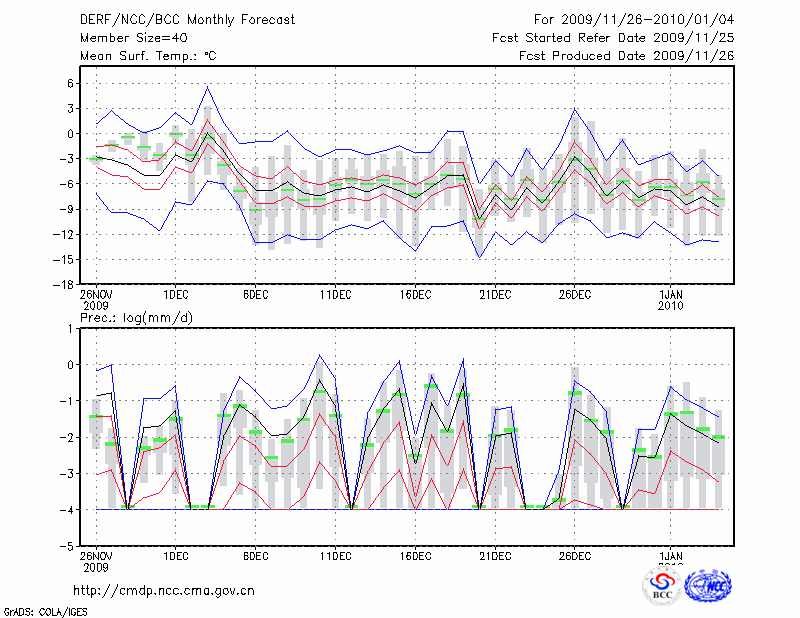Viewport: 800px width, 618px height.
Task: Click the -5 value on precipitation y-axis
Action: [69, 547]
